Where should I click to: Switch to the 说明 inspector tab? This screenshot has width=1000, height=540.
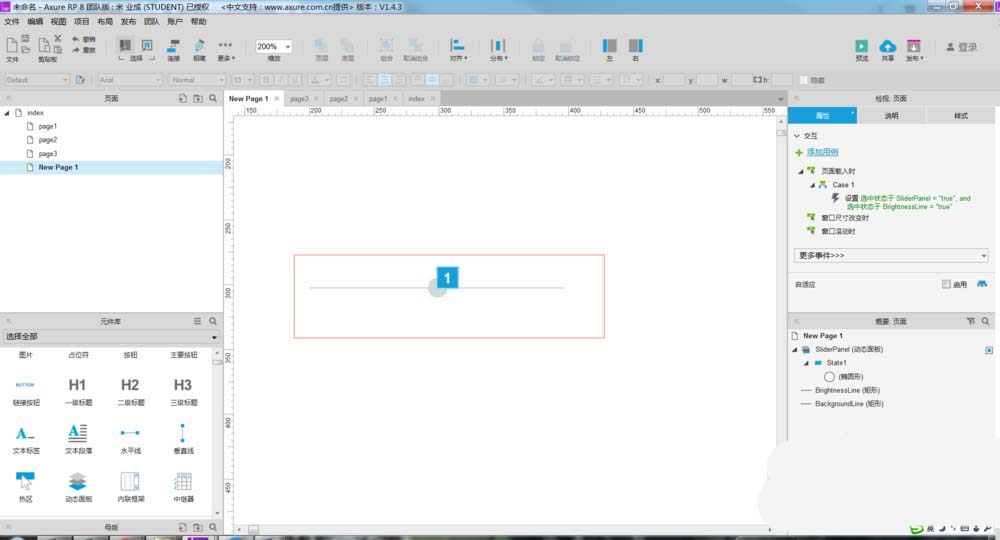coord(892,116)
